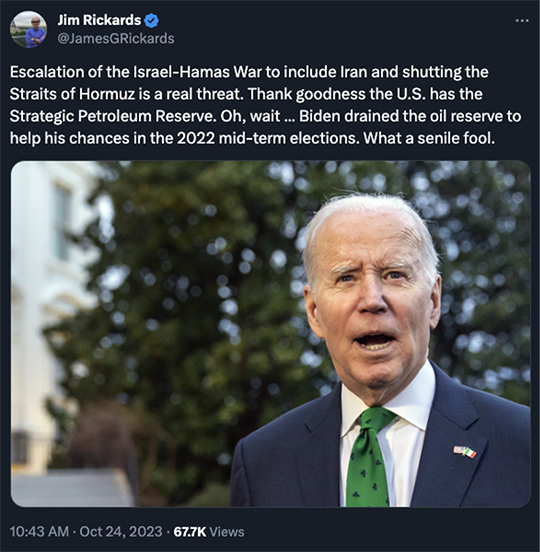Click the blue verified checkmark badge
Viewport: 540px width, 552px height.
coord(152,21)
